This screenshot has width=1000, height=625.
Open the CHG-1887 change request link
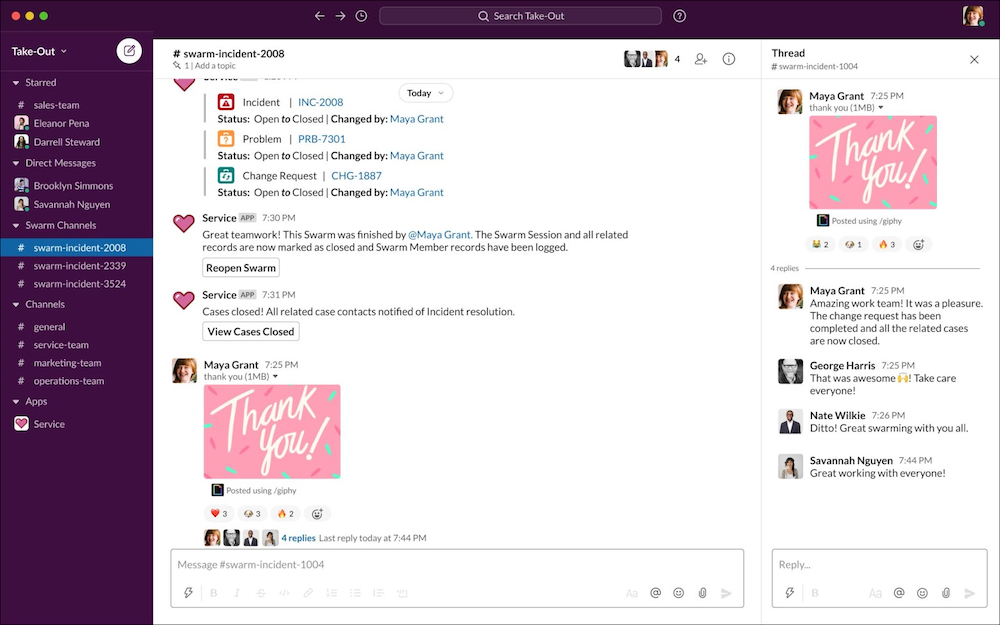(x=357, y=176)
